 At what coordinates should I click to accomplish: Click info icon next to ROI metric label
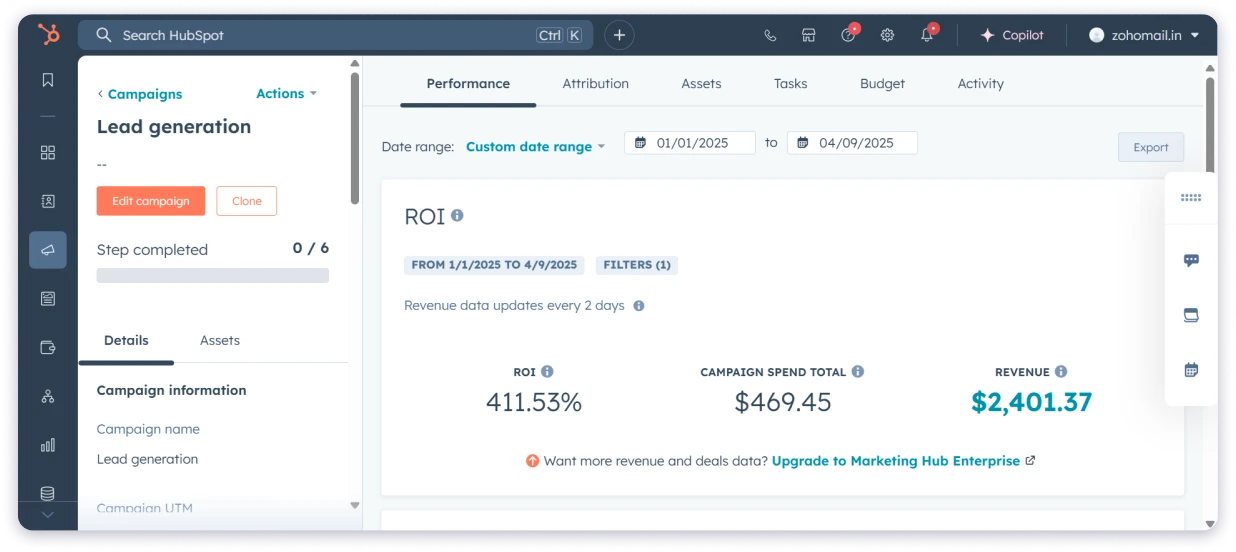[547, 371]
